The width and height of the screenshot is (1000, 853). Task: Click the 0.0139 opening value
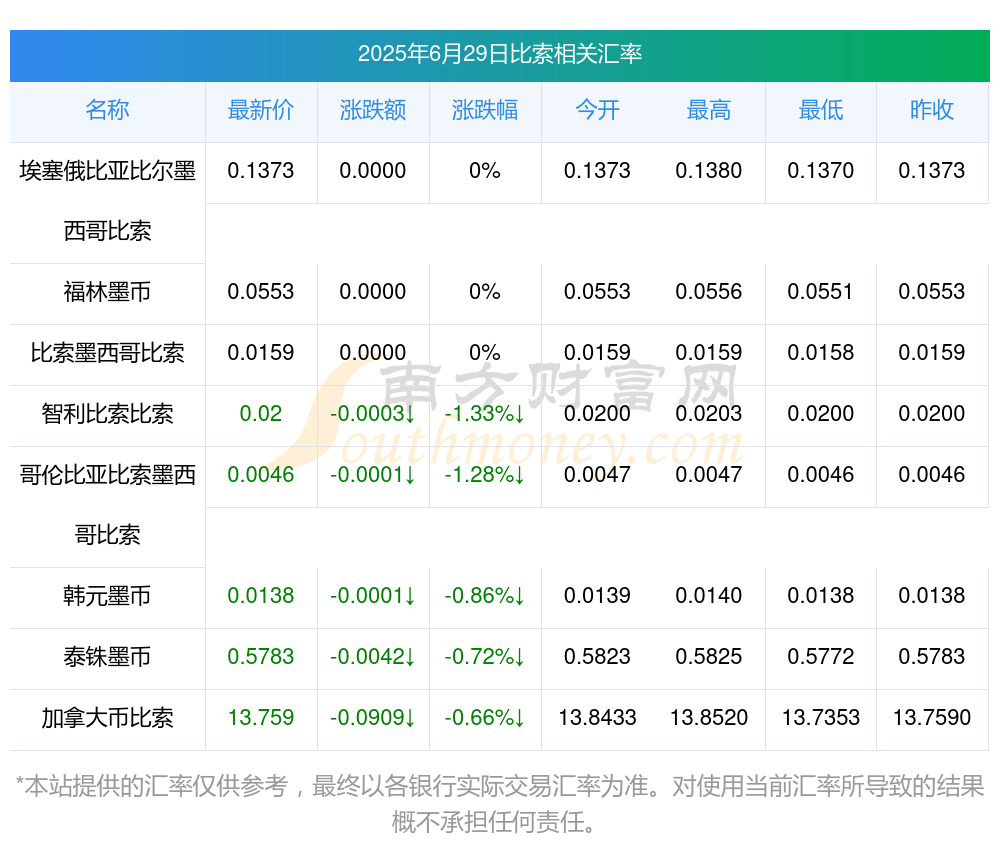pyautogui.click(x=597, y=596)
